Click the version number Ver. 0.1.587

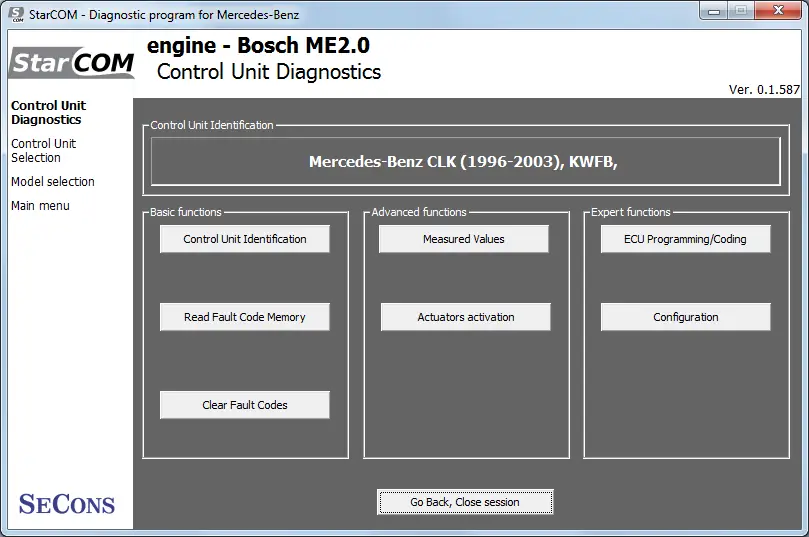[x=764, y=89]
